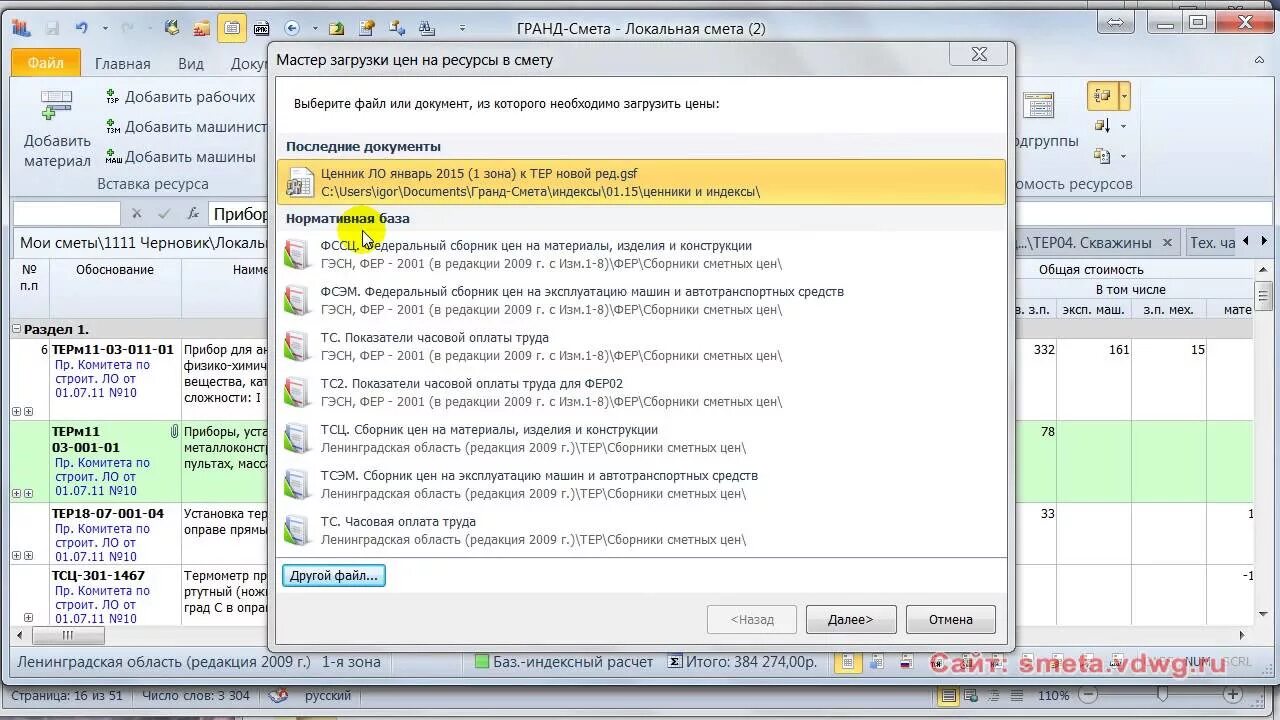This screenshot has height=720, width=1280.
Task: Click the blue Back navigation arrow icon
Action: (x=292, y=28)
